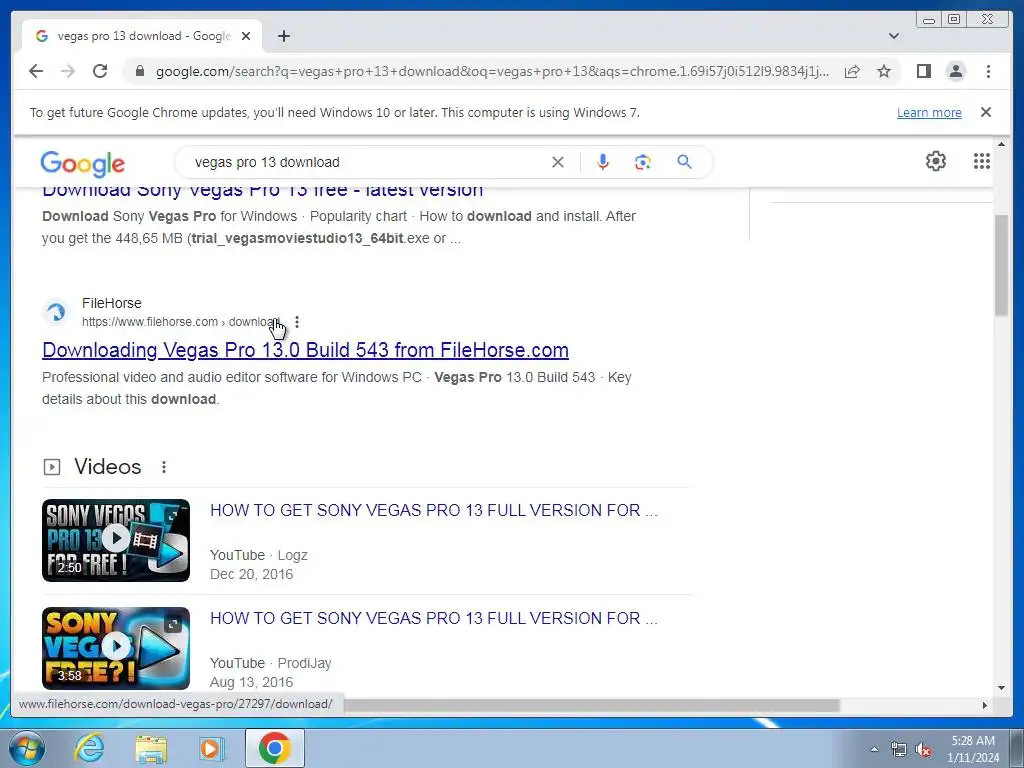The height and width of the screenshot is (768, 1024).
Task: Open Download Sony Vegas Pro 13 free result
Action: [x=263, y=193]
